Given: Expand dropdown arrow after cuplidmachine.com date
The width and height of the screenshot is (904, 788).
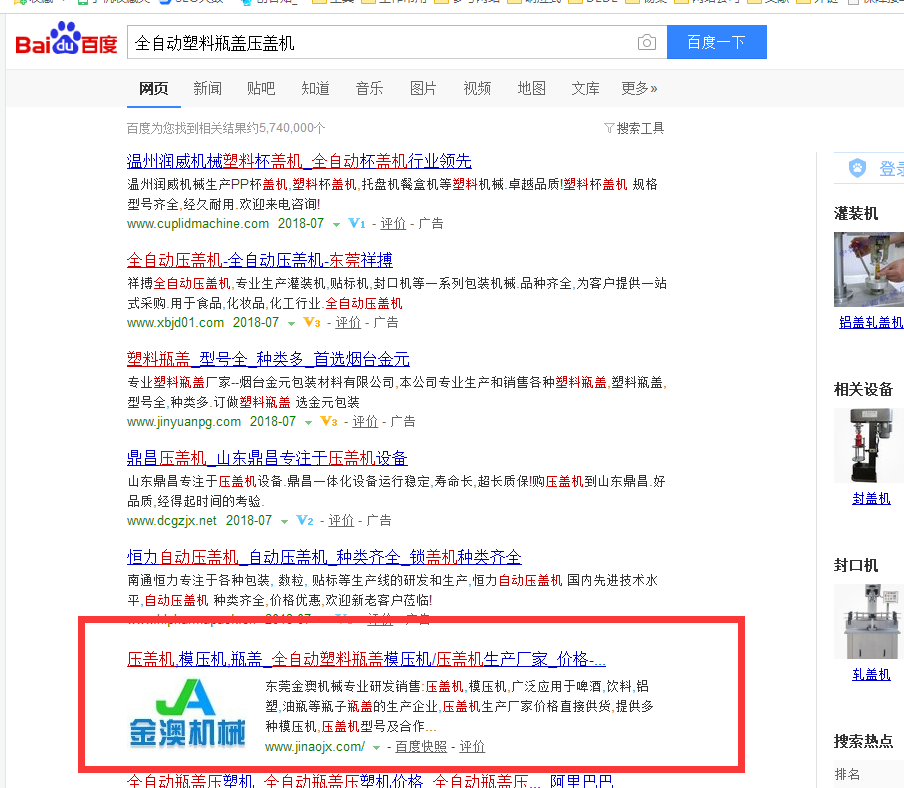Looking at the screenshot, I should click(337, 224).
